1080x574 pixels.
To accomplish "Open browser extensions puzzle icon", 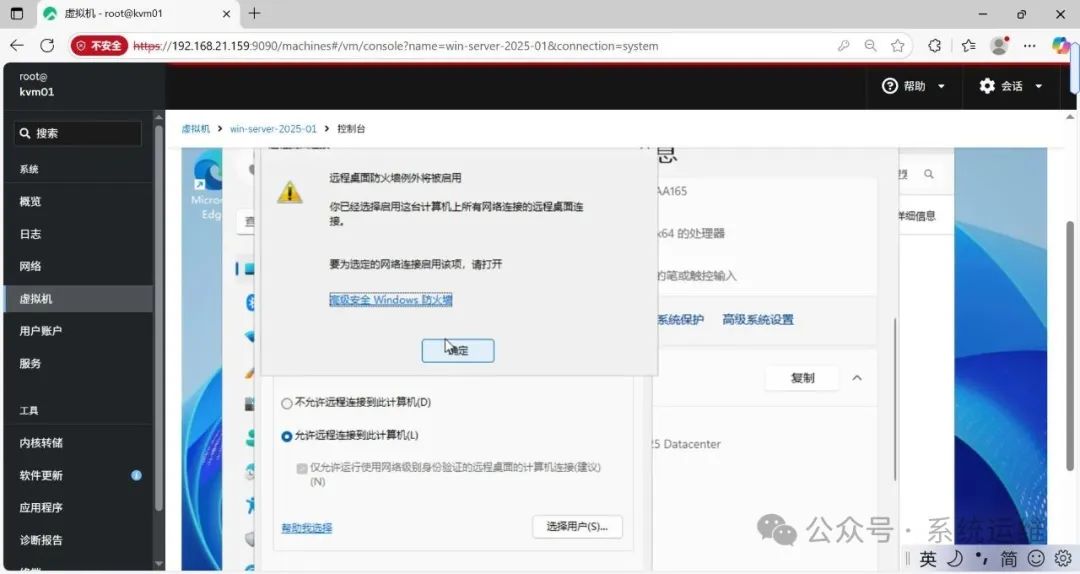I will (935, 45).
